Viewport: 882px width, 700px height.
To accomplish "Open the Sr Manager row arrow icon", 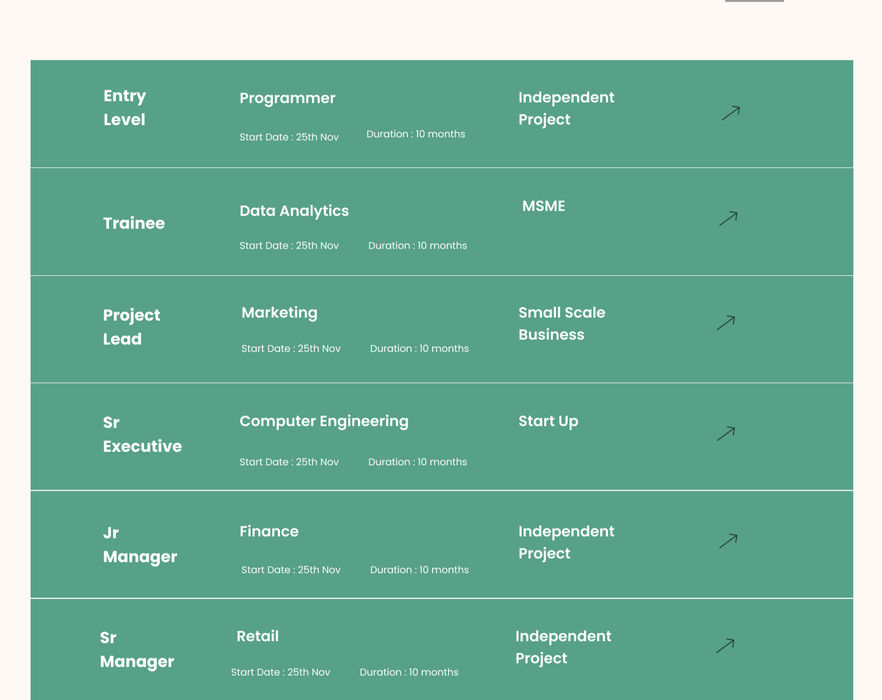I will (x=725, y=646).
